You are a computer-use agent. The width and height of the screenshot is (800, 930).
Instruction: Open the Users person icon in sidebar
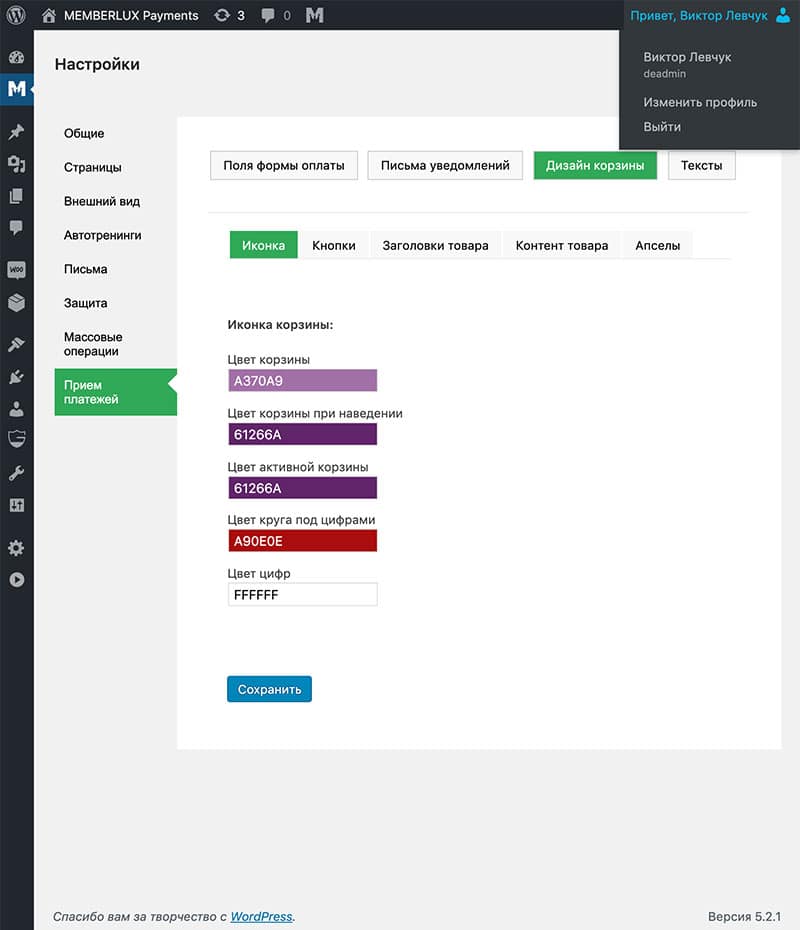pyautogui.click(x=16, y=409)
